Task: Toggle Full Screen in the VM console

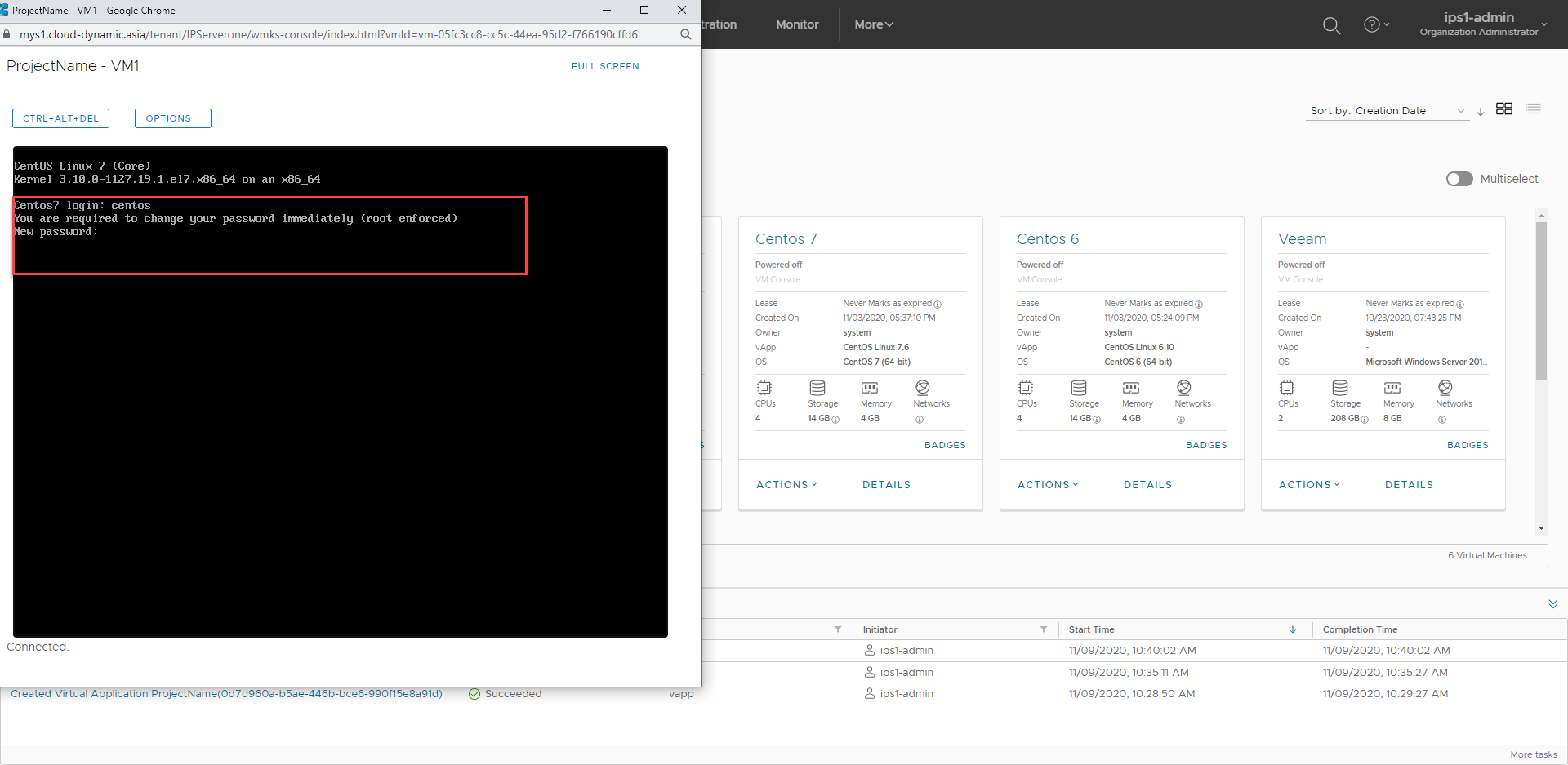Action: [604, 66]
